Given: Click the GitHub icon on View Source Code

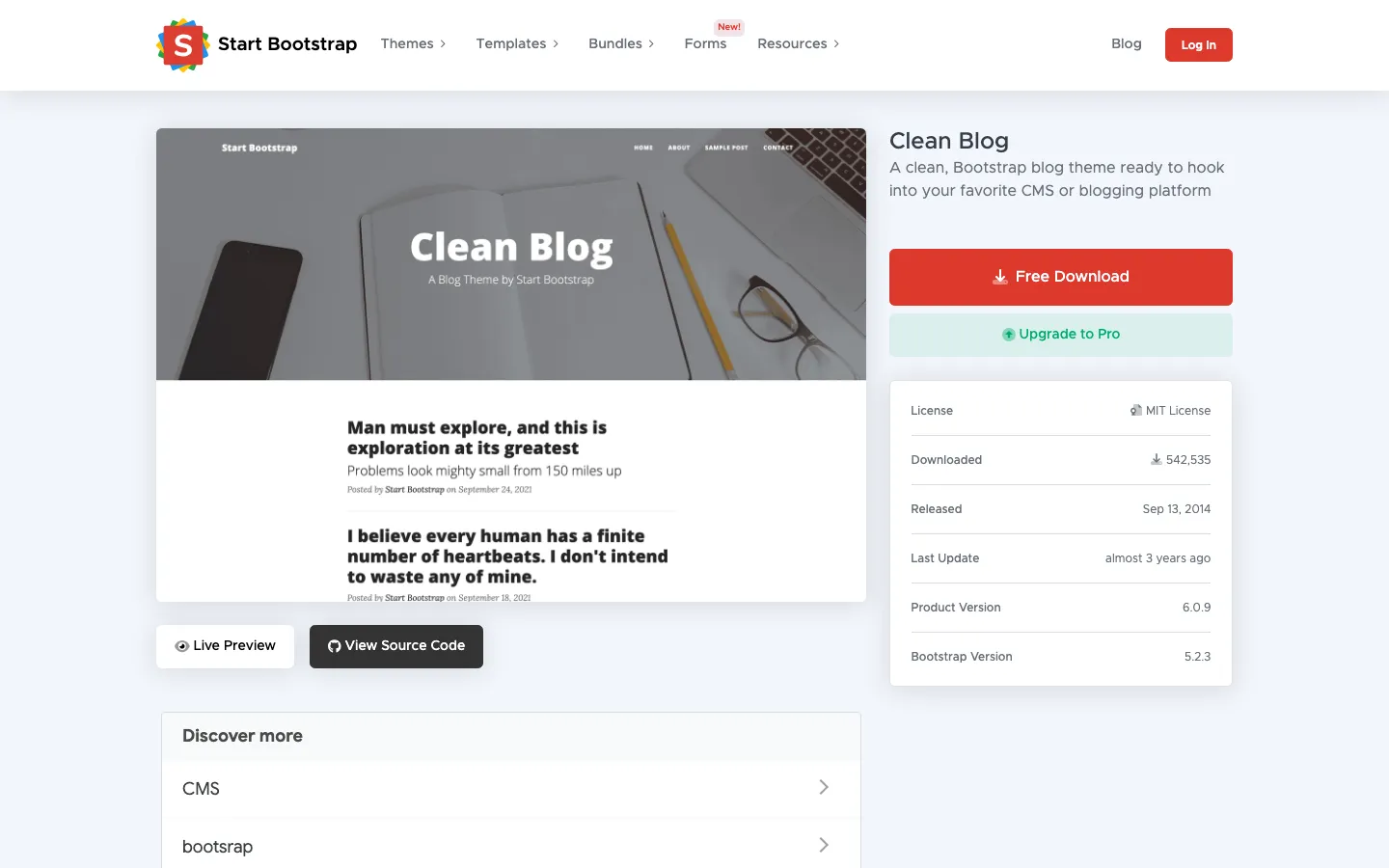Looking at the screenshot, I should 334,646.
